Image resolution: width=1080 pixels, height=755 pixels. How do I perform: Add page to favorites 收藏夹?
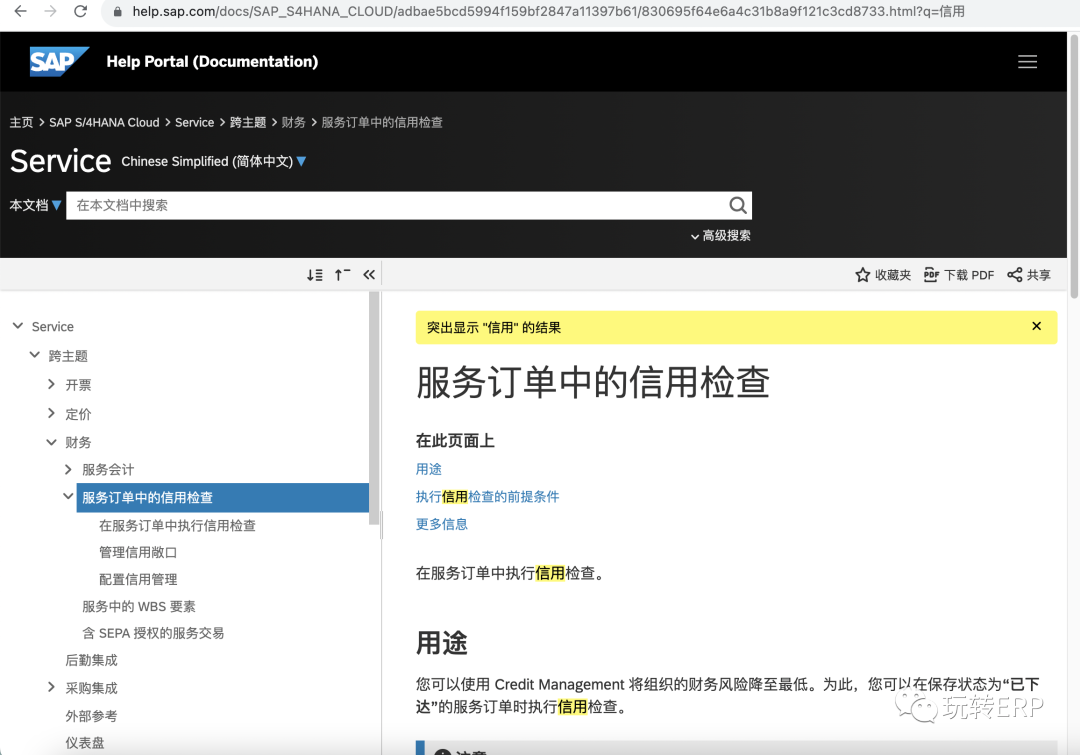(883, 275)
